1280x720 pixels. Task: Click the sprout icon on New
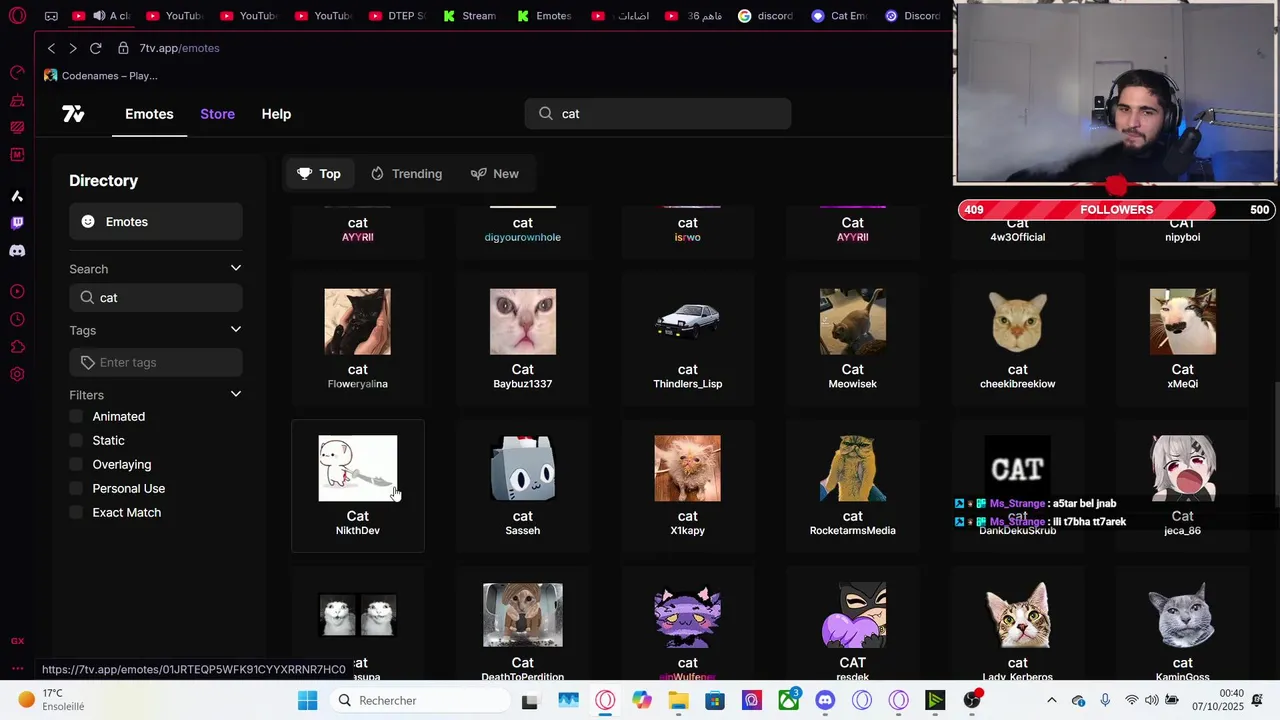(x=478, y=174)
